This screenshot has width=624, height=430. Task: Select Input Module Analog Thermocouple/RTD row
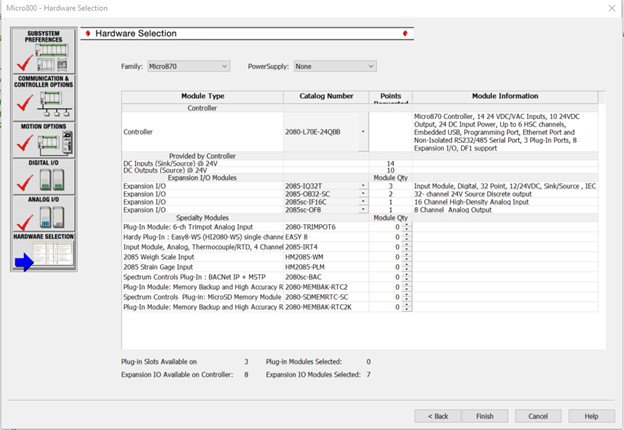pyautogui.click(x=360, y=247)
